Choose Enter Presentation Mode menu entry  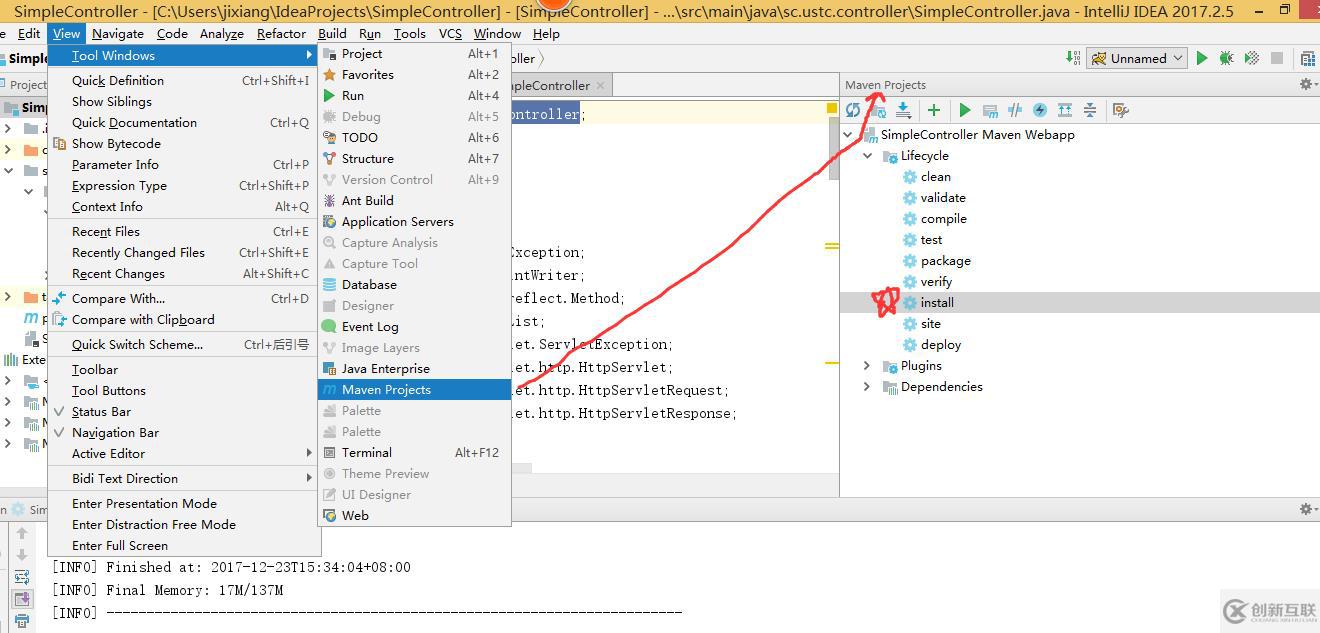[x=144, y=504]
